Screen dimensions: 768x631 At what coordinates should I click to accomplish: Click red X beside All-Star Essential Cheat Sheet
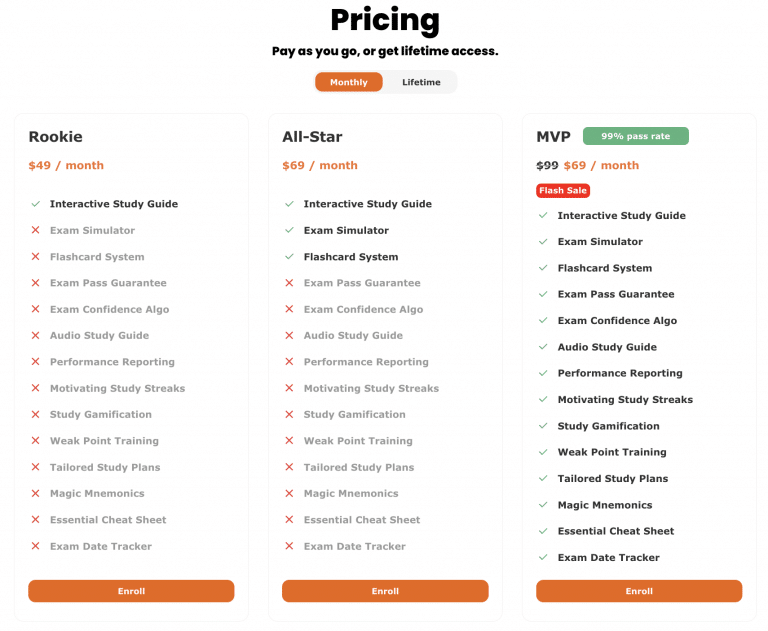point(289,520)
